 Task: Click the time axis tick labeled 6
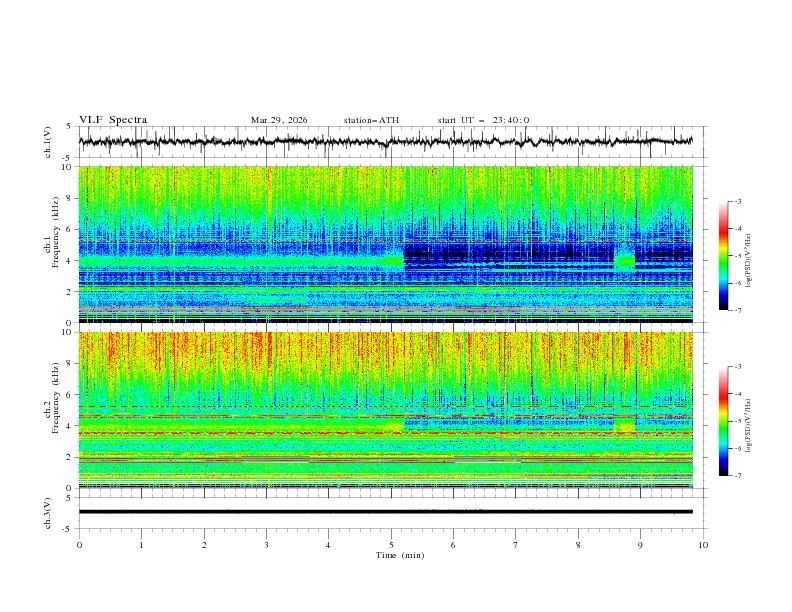point(453,545)
